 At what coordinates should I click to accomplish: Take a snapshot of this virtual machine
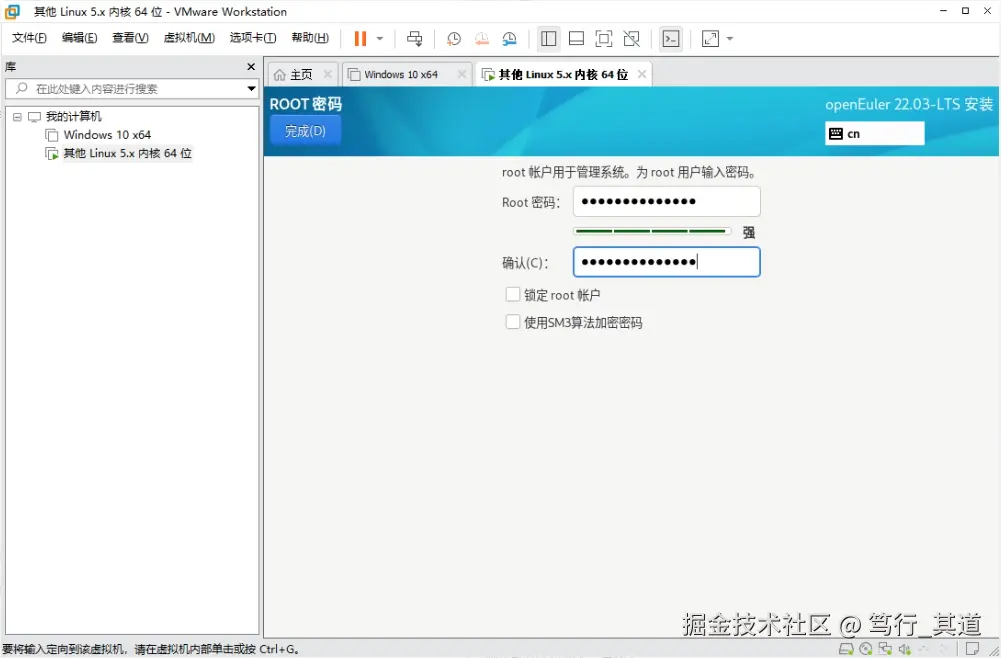453,39
